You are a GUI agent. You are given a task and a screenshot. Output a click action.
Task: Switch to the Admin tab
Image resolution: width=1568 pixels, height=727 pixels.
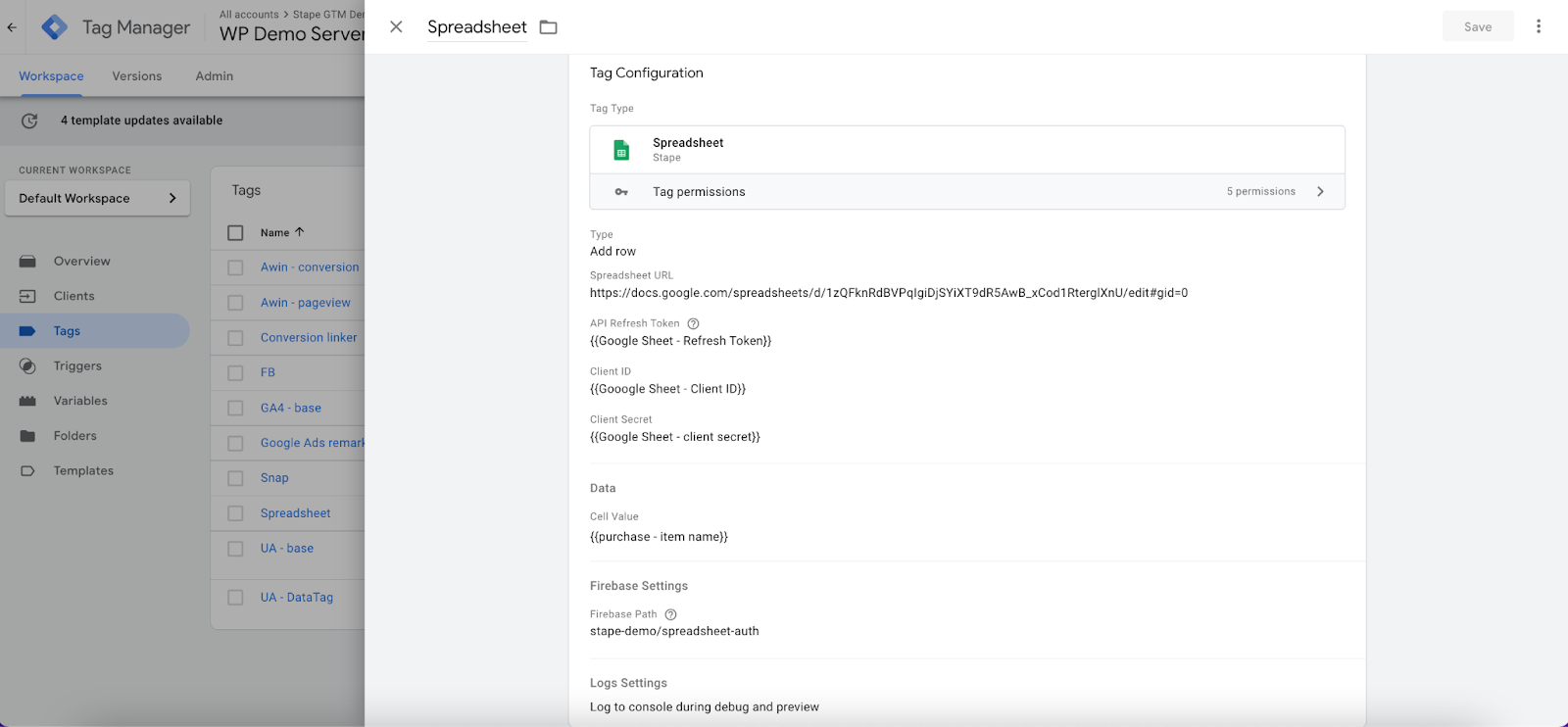215,76
